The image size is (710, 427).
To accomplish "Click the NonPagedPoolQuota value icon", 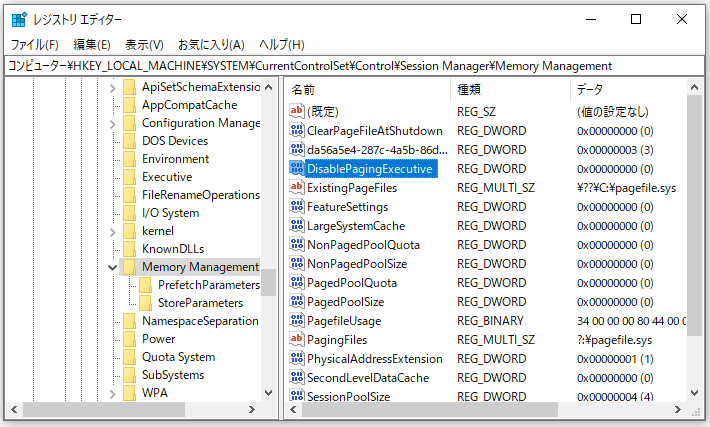I will [297, 245].
